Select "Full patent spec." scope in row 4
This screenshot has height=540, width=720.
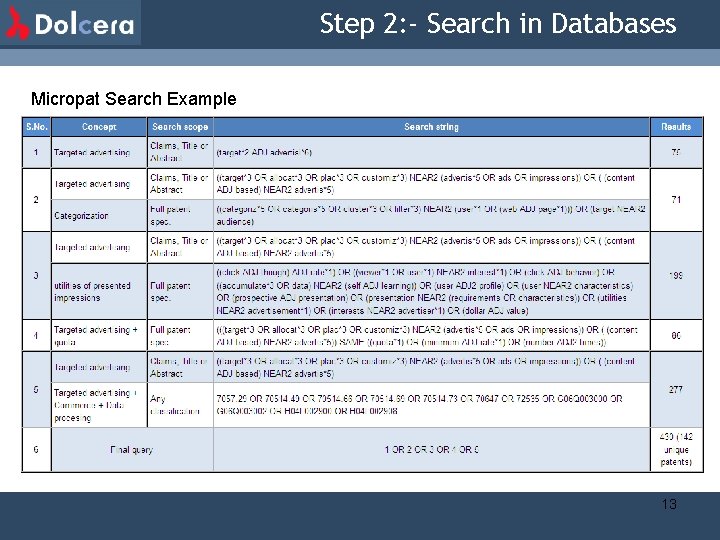(180, 336)
